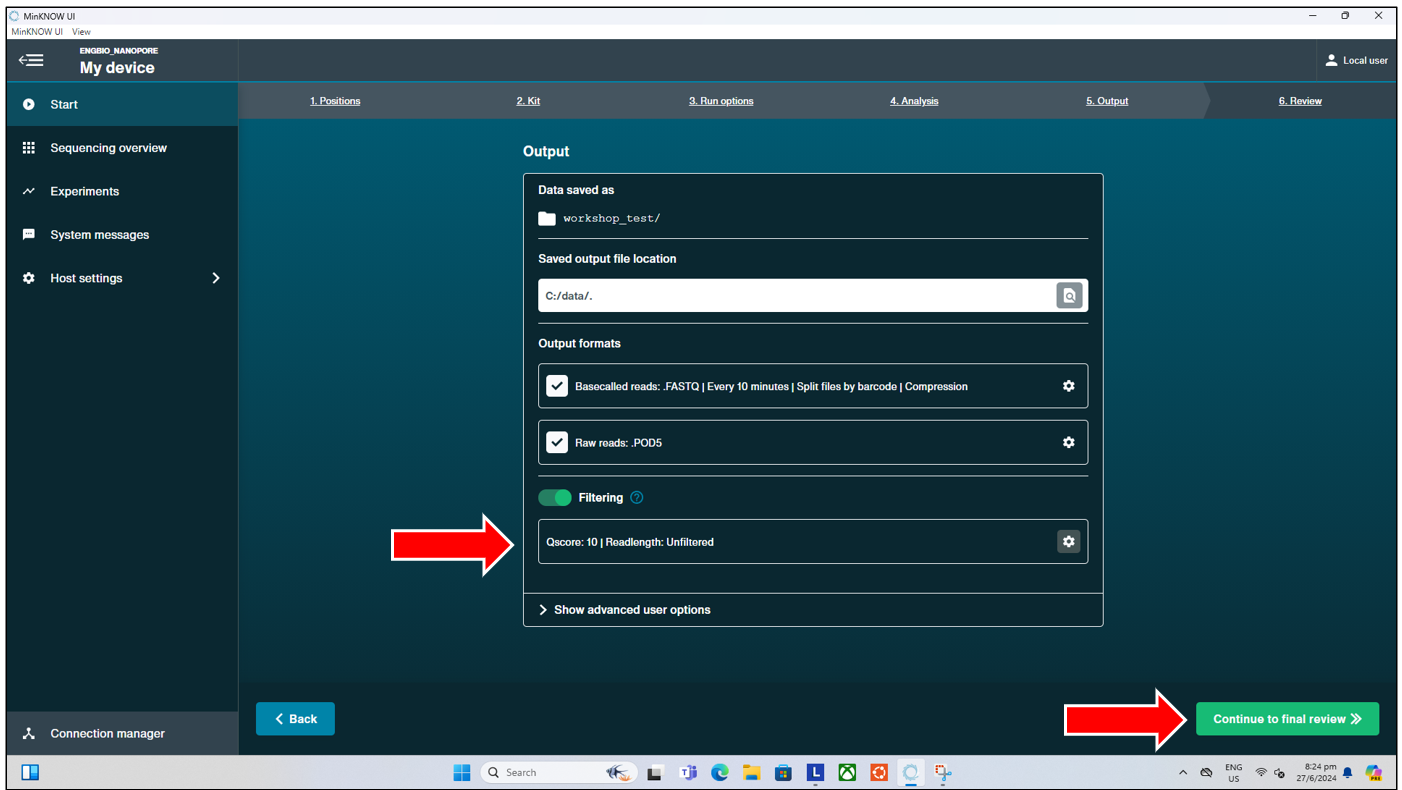Image resolution: width=1402 pixels, height=790 pixels.
Task: Click the workshop_test/ folder icon
Action: [547, 218]
